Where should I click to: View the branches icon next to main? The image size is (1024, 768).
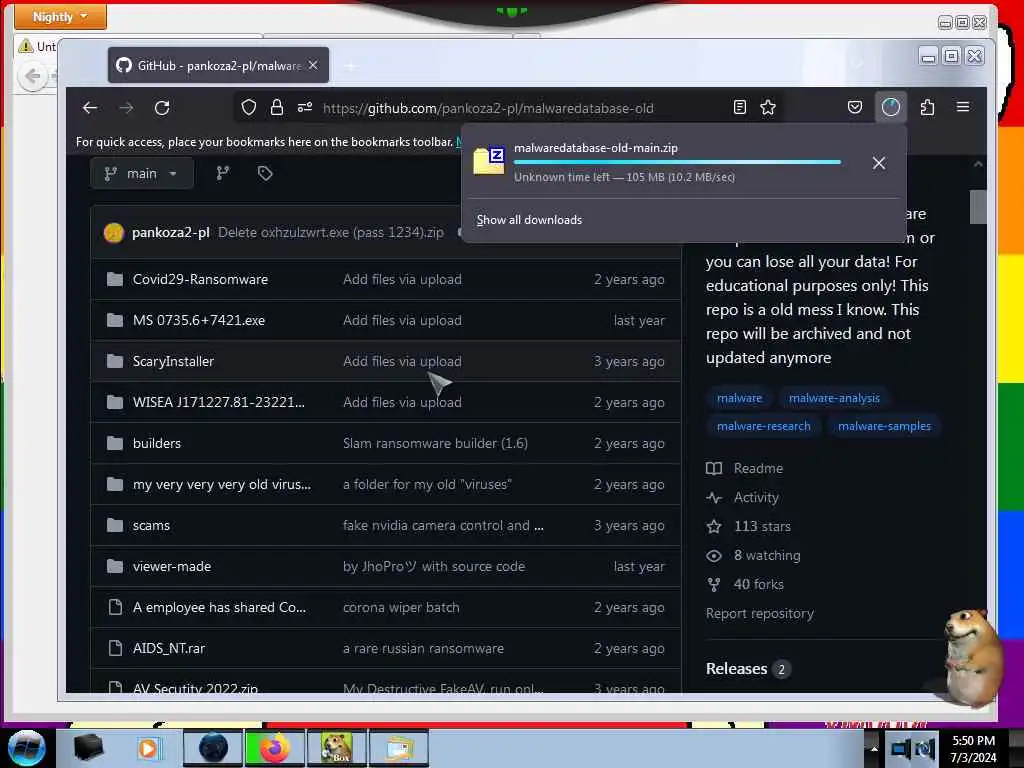click(223, 173)
